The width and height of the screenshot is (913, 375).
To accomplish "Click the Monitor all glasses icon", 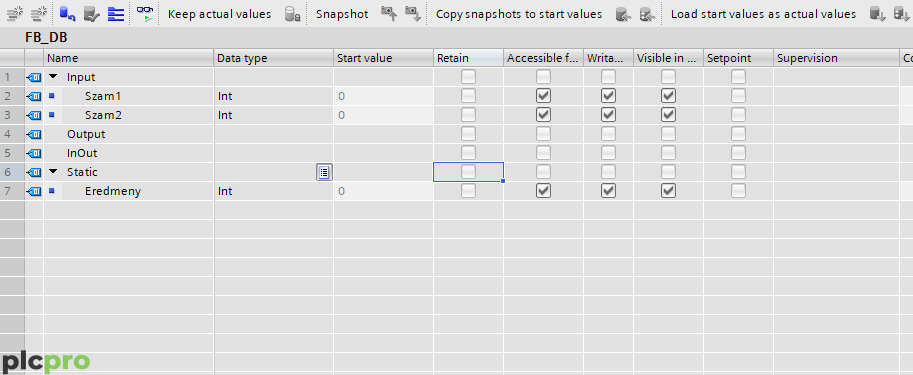I will tap(144, 13).
